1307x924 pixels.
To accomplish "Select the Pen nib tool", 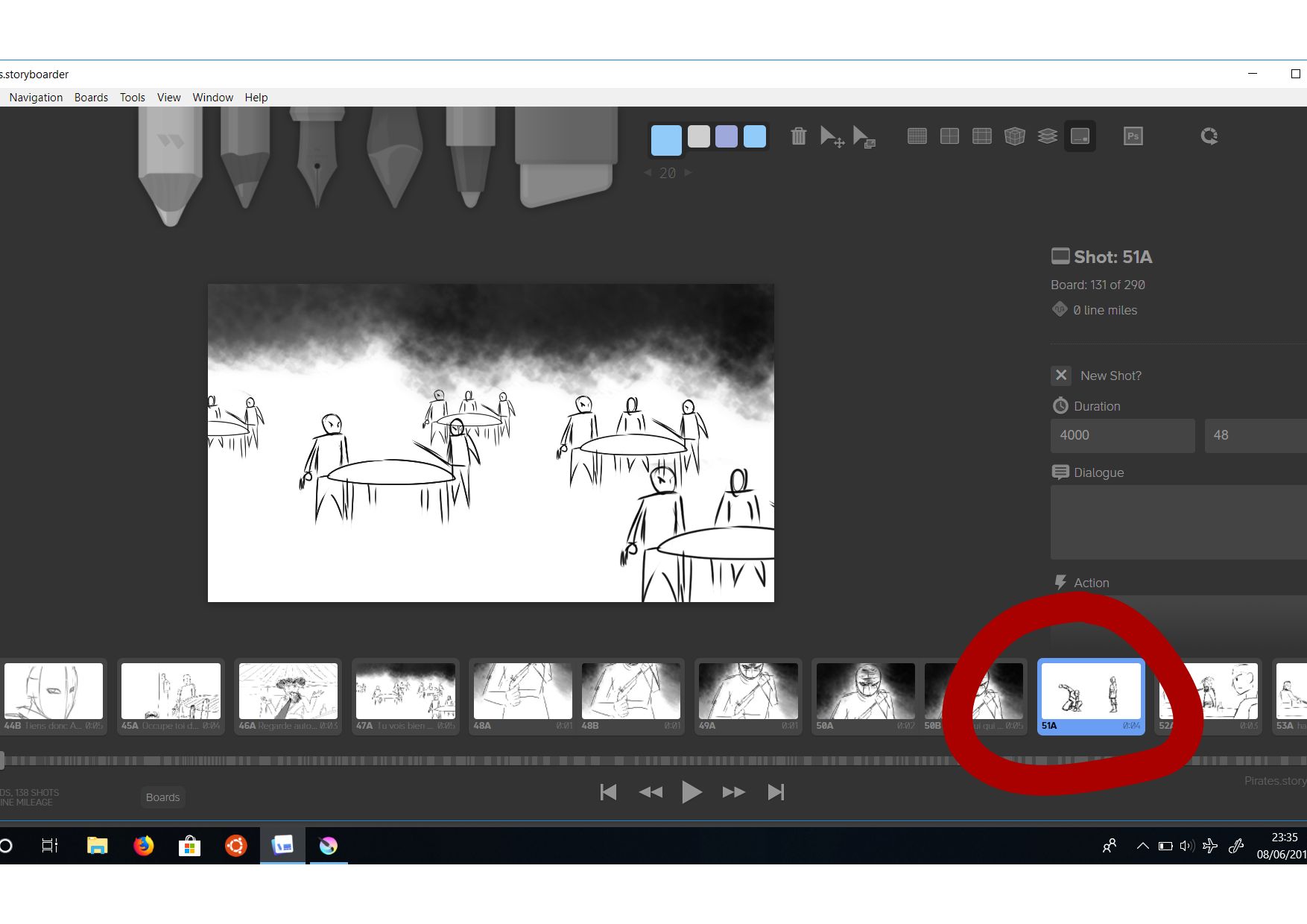I will tap(320, 156).
